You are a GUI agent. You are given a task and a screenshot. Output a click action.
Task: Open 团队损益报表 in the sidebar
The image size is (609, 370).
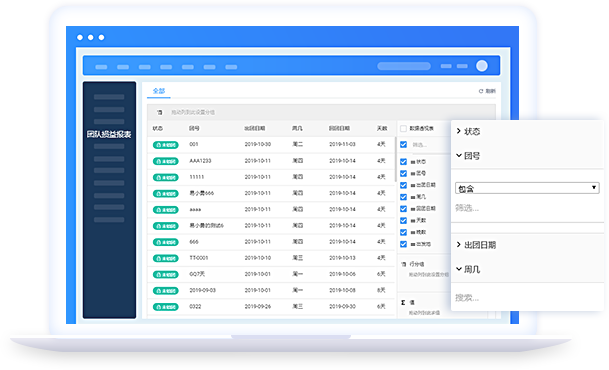click(x=109, y=134)
